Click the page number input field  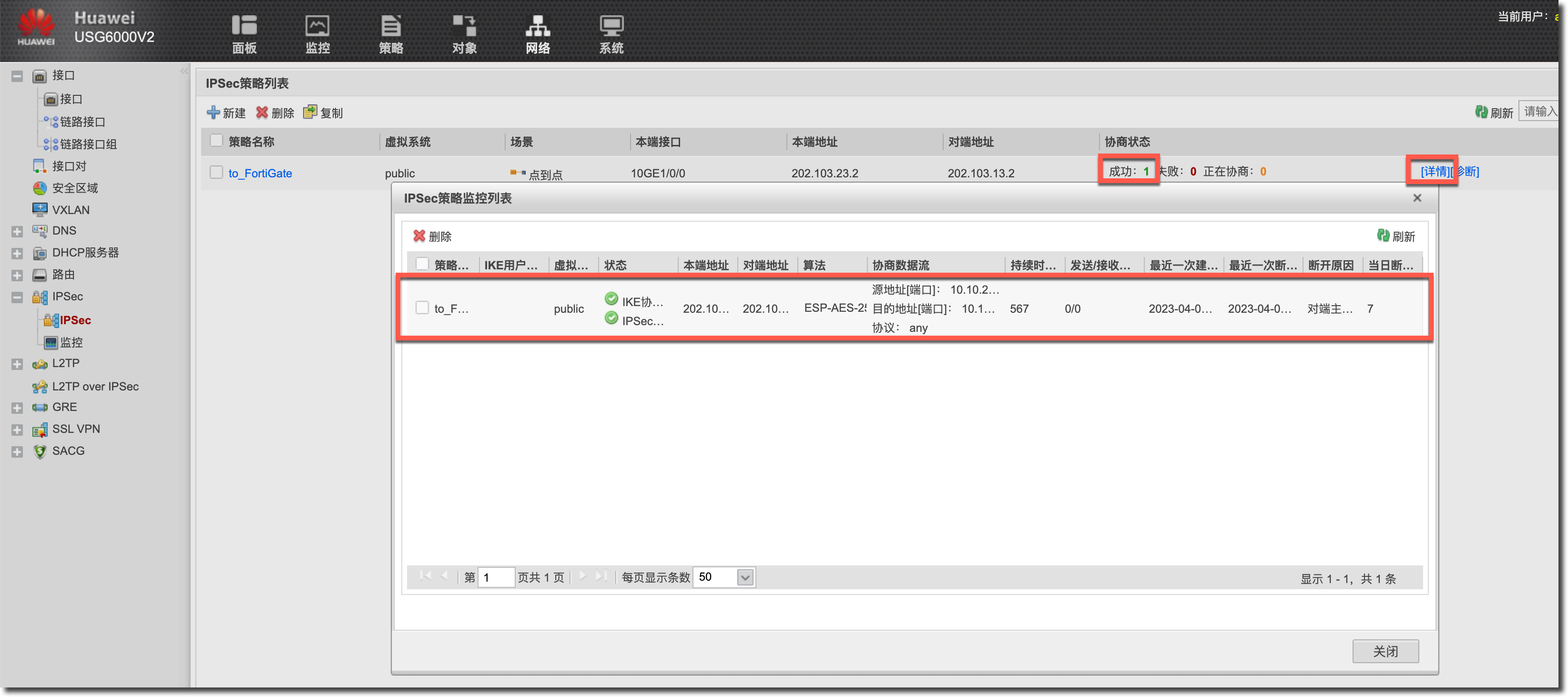(x=496, y=577)
